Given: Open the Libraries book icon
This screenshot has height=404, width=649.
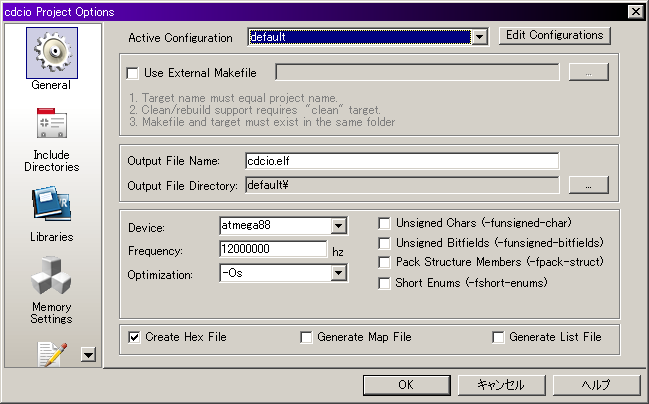Looking at the screenshot, I should (52, 203).
